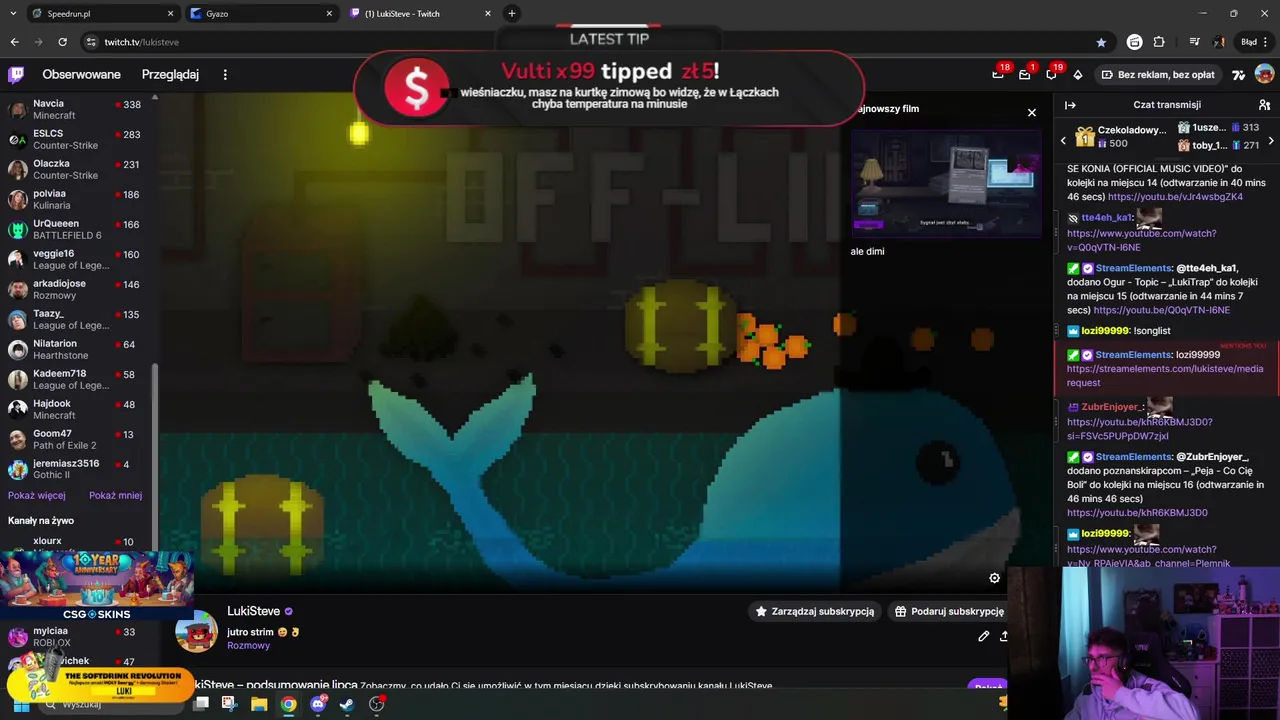Viewport: 1280px width, 720px height.
Task: Click Bez reklam, bez opłat button
Action: [1158, 74]
